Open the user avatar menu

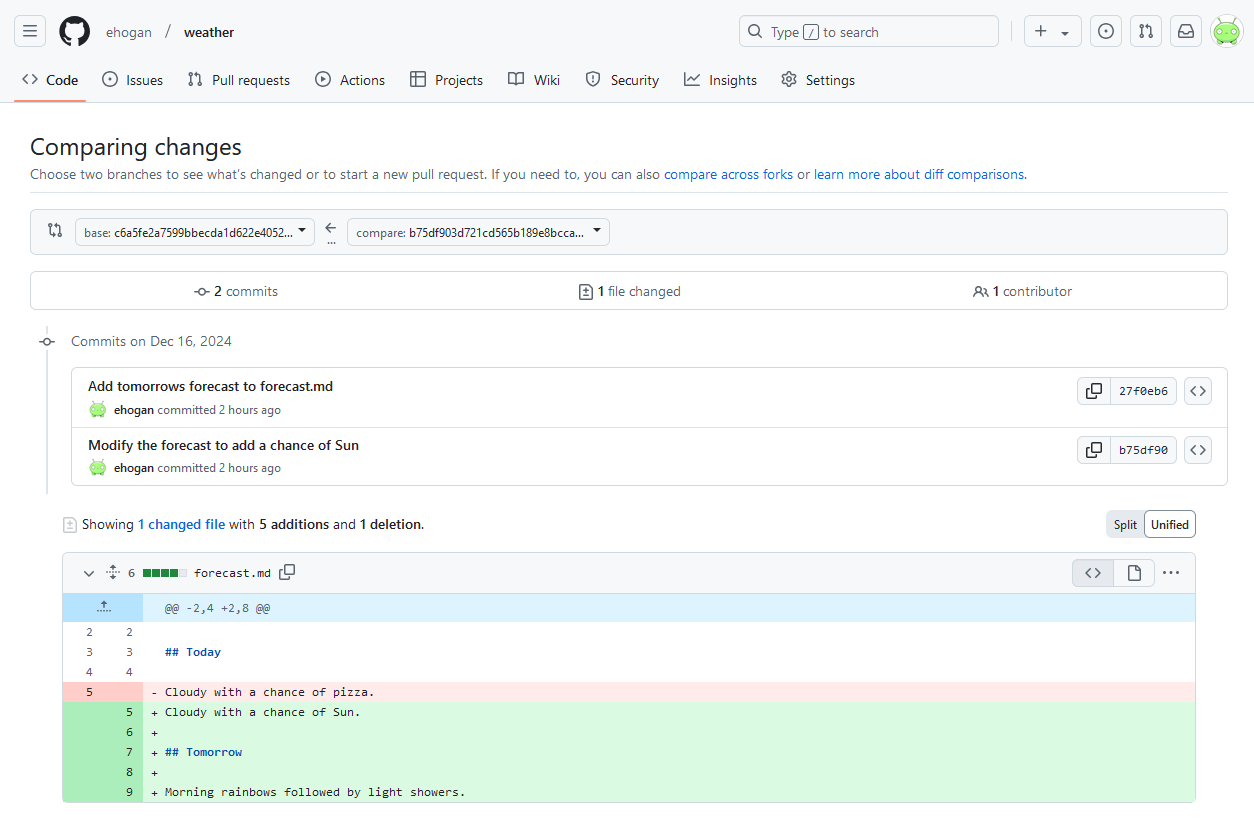click(x=1226, y=31)
